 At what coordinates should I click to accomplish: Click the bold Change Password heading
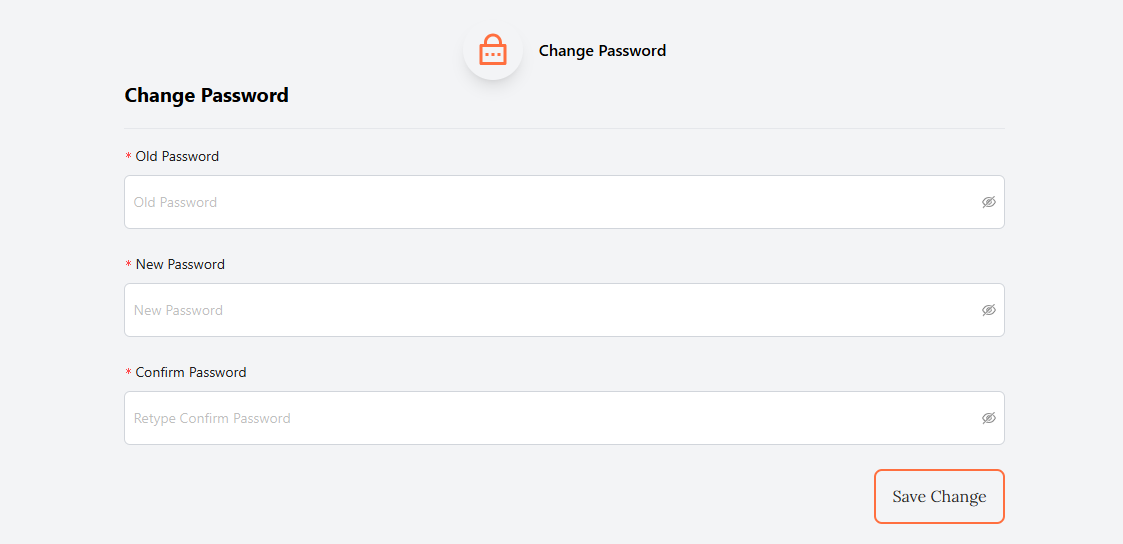click(206, 96)
